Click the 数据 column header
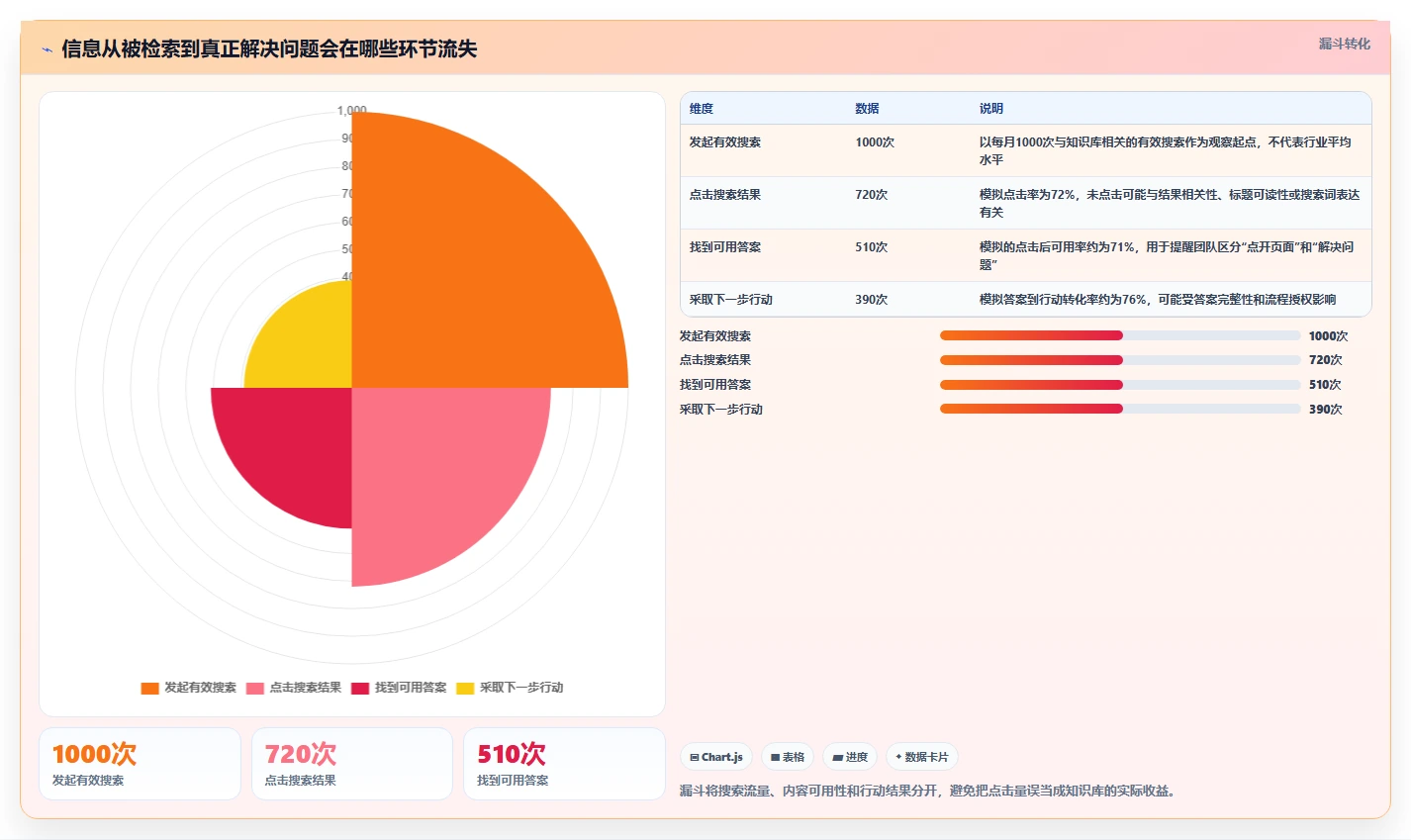 [x=868, y=109]
